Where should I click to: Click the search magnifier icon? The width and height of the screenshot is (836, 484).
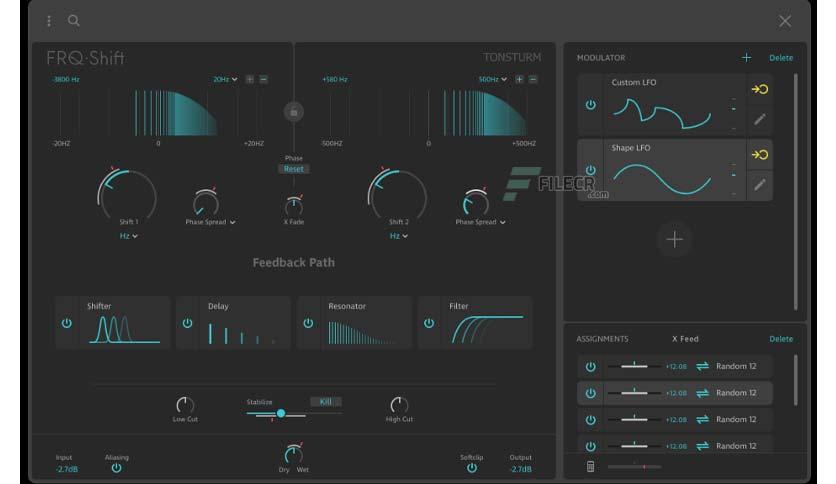(74, 21)
